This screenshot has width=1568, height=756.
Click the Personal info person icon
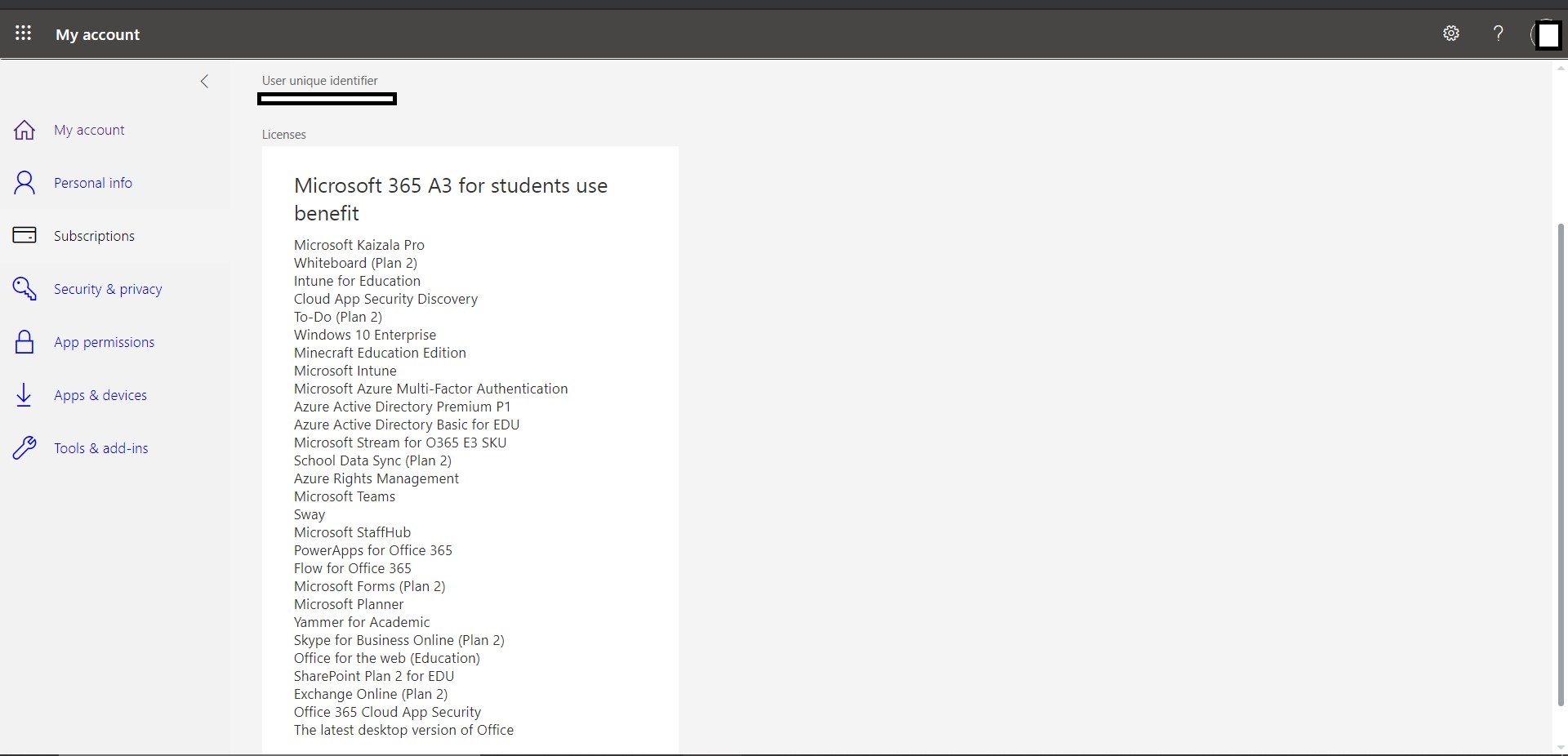(24, 183)
